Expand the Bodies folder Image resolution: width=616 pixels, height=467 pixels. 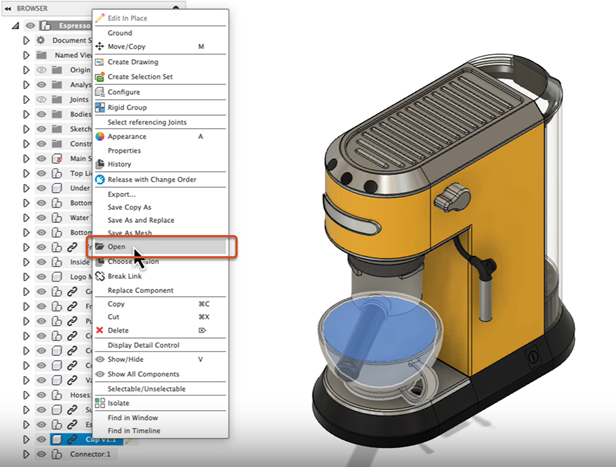[26, 114]
